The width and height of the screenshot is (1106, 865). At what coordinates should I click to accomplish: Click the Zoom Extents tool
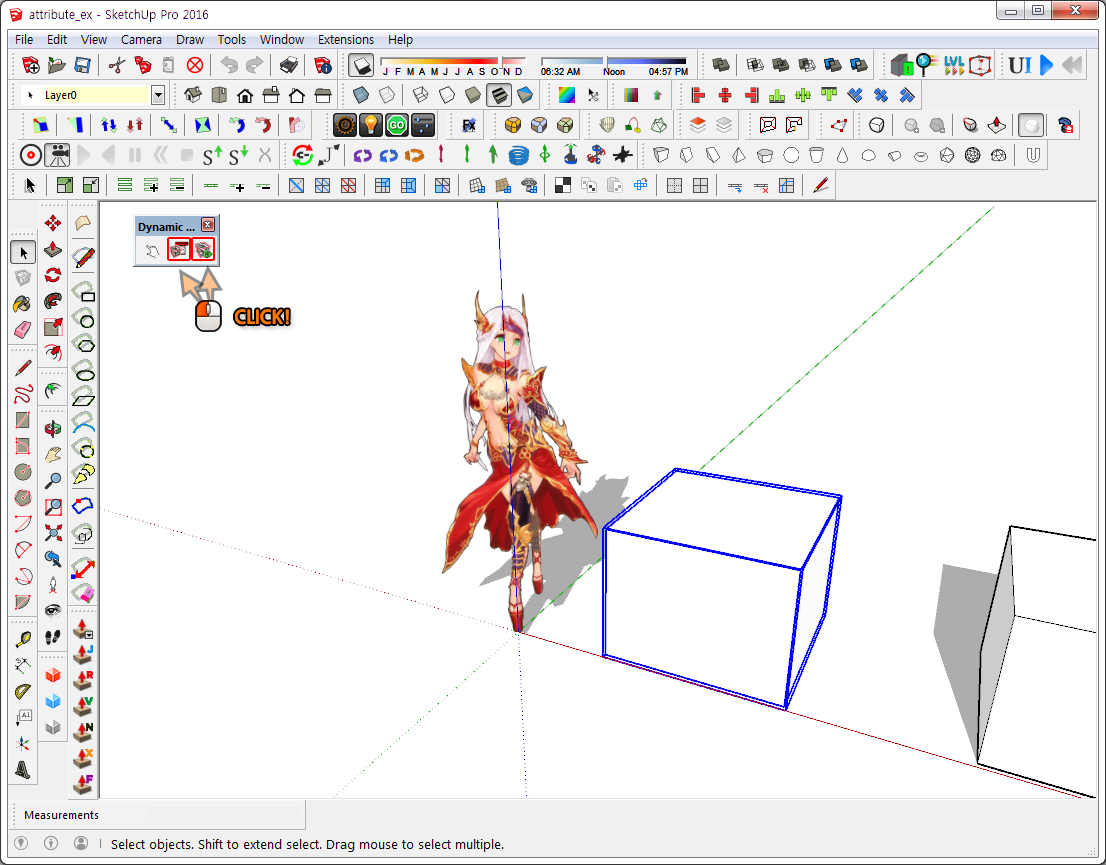pyautogui.click(x=53, y=533)
